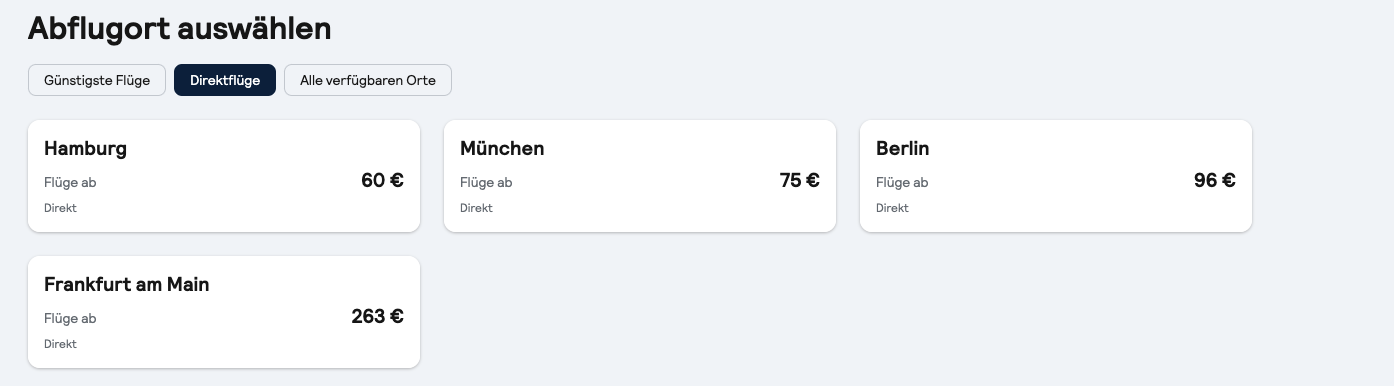Viewport: 1394px width, 386px height.
Task: Click the 75 € price
Action: pos(800,181)
